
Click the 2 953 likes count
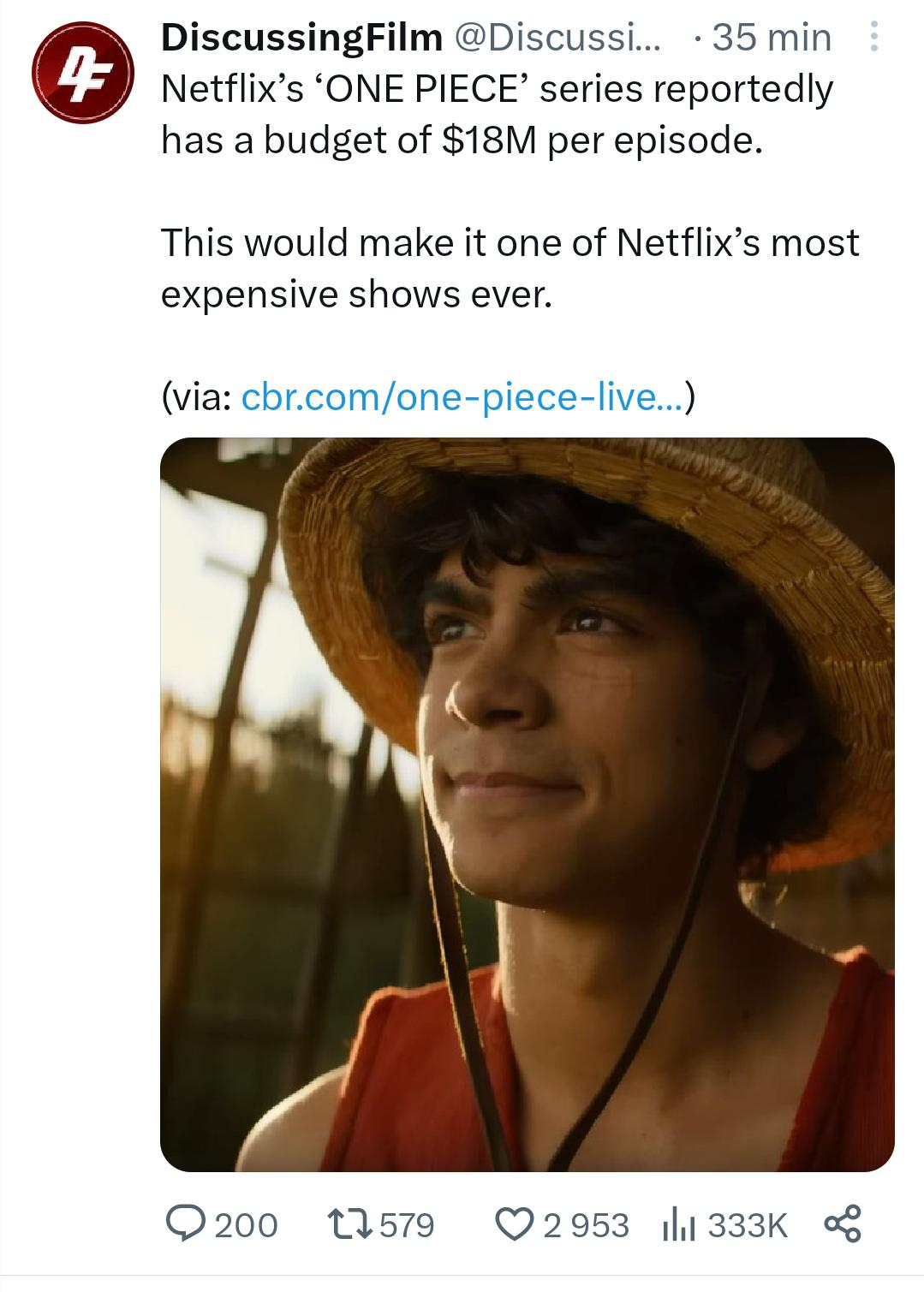point(587,1224)
